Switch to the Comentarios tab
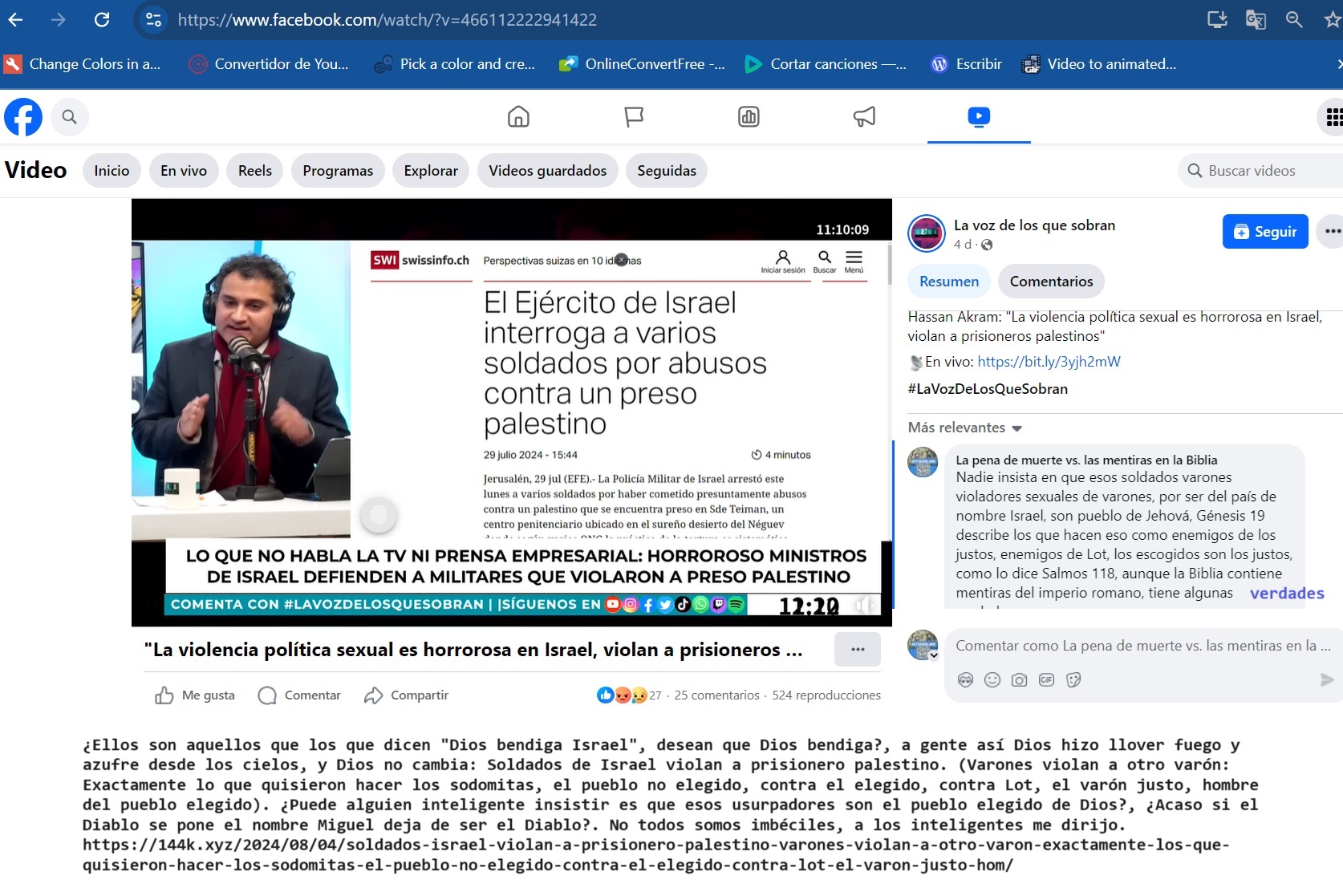The width and height of the screenshot is (1343, 896). click(1050, 282)
